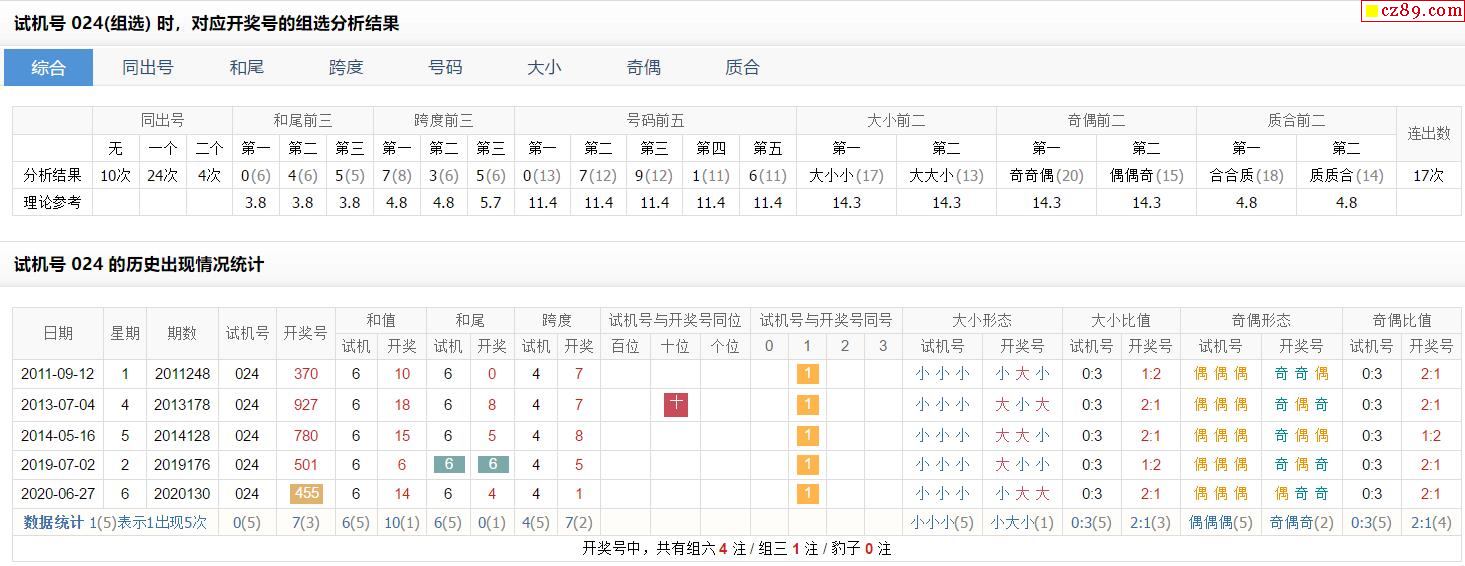Click date 2013-07-04
The width and height of the screenshot is (1465, 566).
point(58,405)
